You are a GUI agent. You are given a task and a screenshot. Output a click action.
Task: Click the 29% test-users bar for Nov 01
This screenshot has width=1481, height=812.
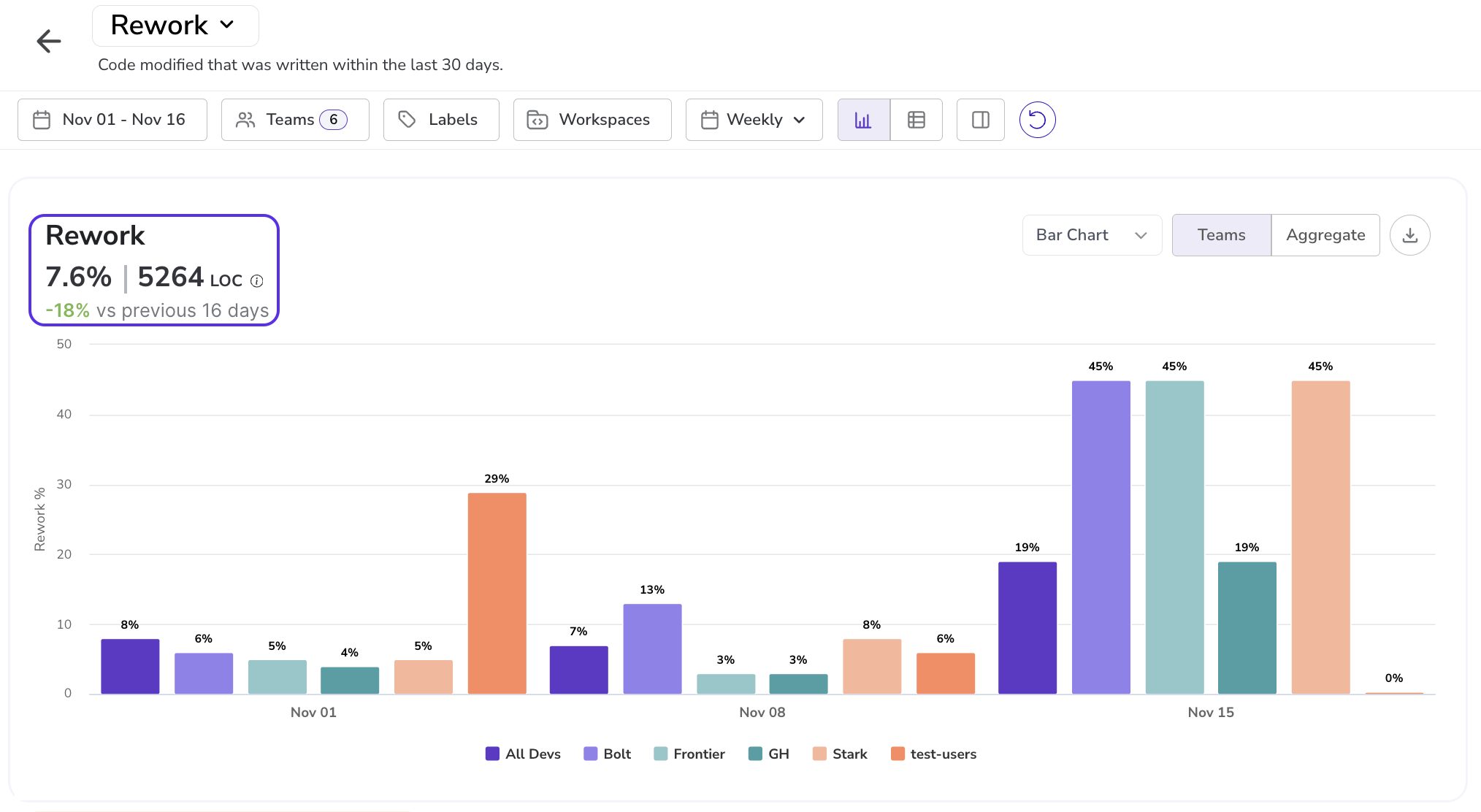click(x=497, y=593)
